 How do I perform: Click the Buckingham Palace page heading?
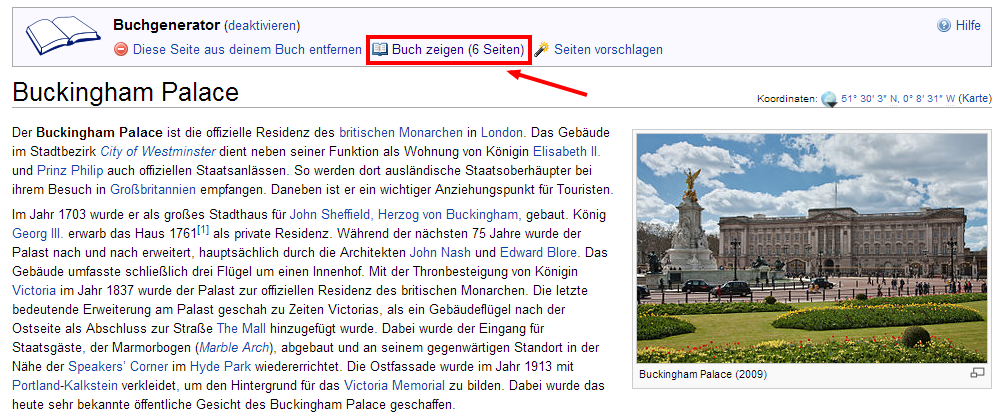point(126,92)
